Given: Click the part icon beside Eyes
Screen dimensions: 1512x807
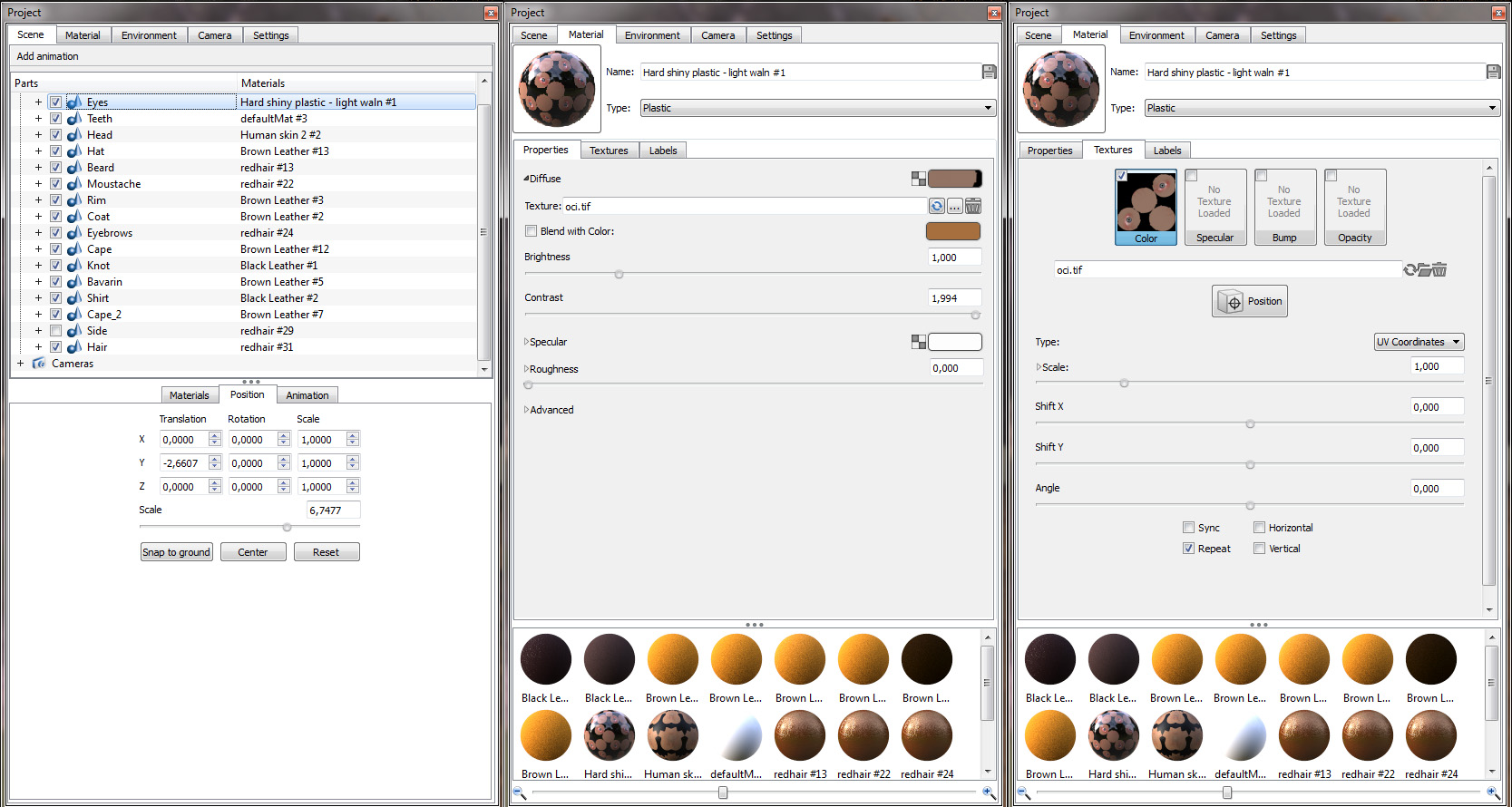Looking at the screenshot, I should point(74,102).
